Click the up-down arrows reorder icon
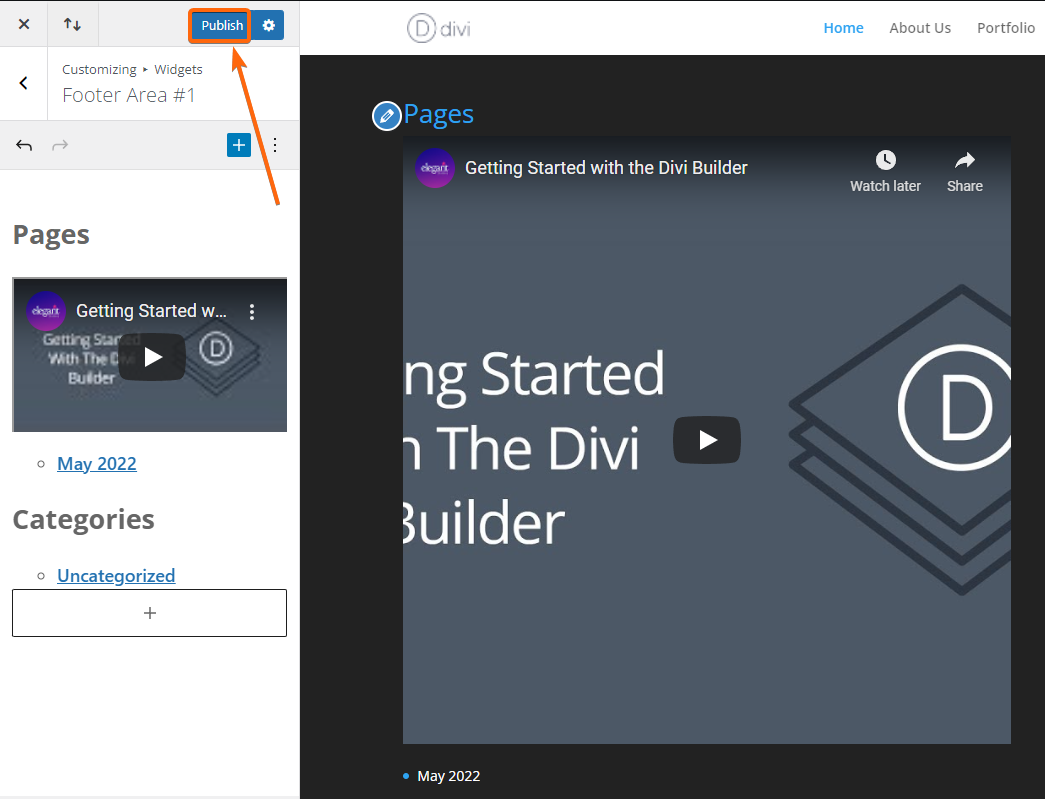Viewport: 1045px width, 799px height. click(x=73, y=25)
